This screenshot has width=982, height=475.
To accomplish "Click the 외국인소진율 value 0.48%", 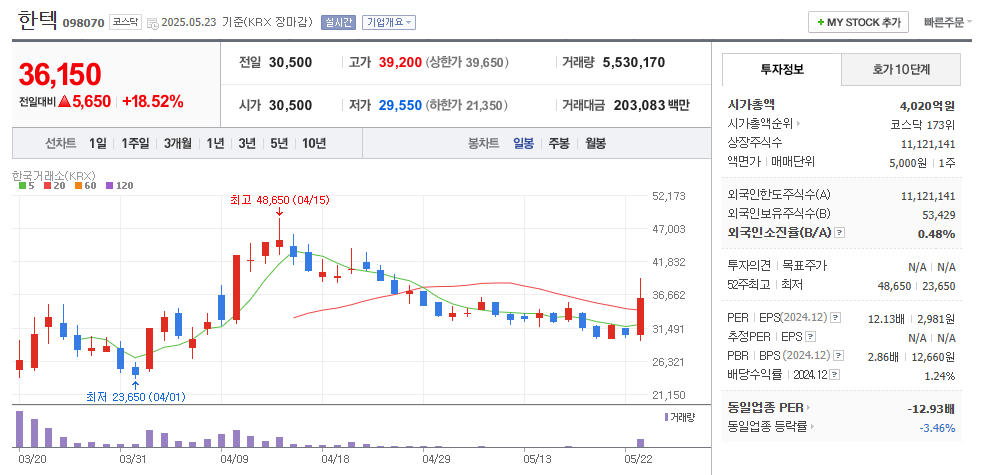I will pos(938,234).
